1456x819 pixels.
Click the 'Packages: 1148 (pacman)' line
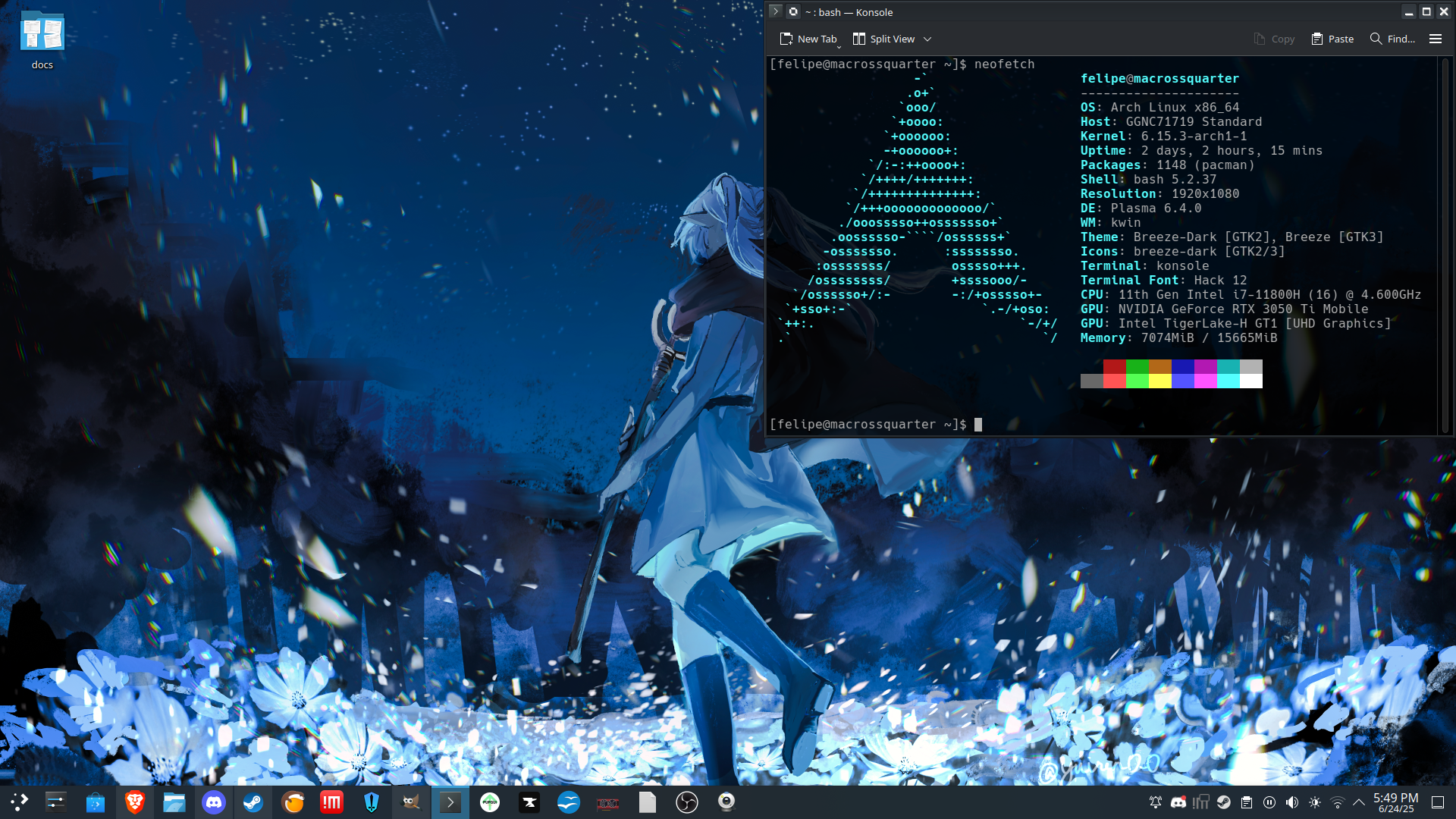pos(1167,165)
